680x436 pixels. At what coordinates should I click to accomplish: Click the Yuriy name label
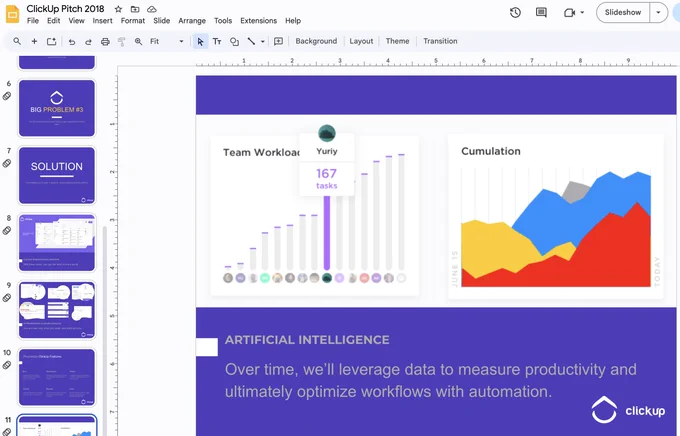point(327,151)
